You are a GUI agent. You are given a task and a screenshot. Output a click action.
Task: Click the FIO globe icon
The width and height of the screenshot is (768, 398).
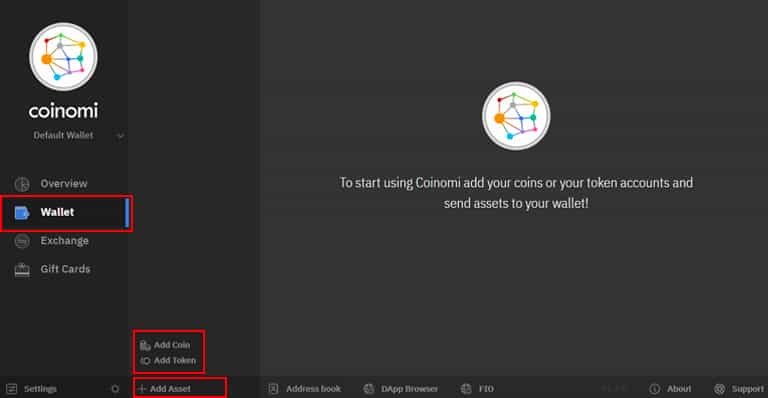(x=466, y=389)
